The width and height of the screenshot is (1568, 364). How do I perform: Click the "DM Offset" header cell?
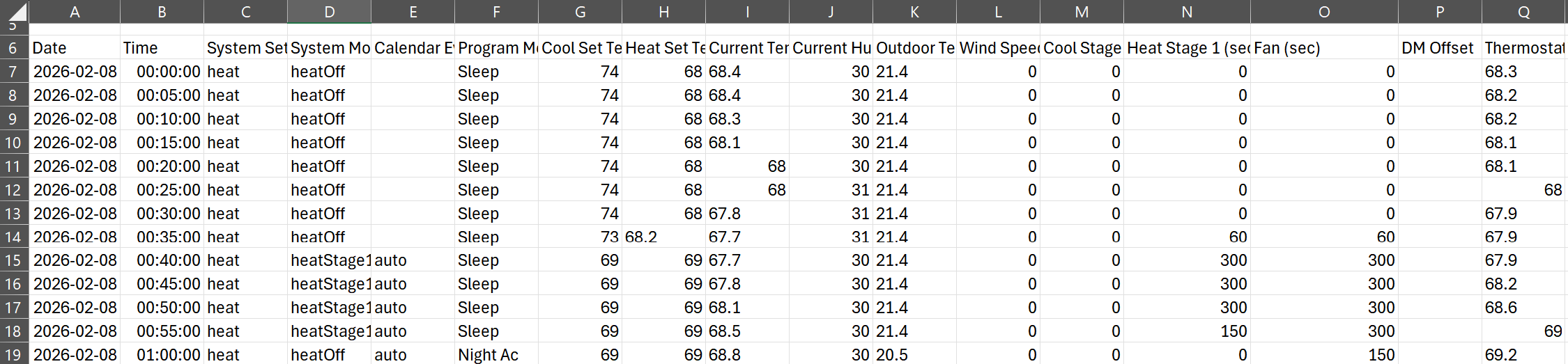pos(1439,48)
